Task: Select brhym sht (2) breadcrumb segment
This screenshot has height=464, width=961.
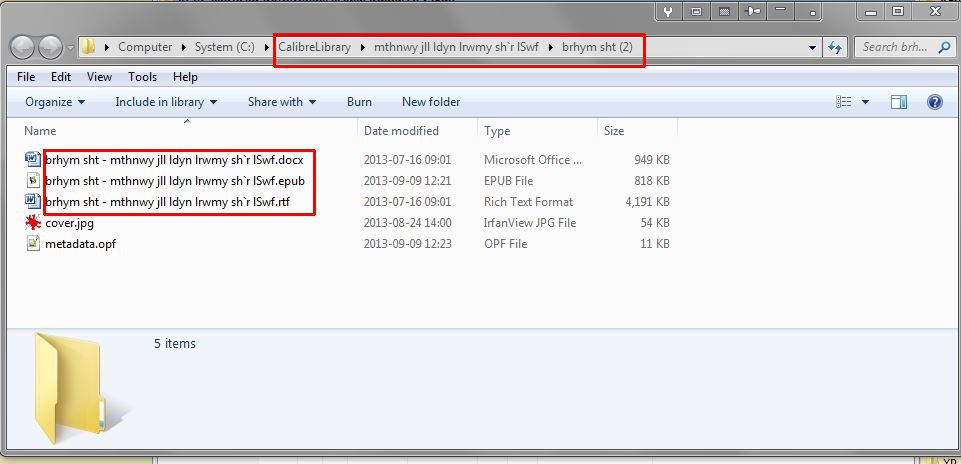Action: (597, 47)
